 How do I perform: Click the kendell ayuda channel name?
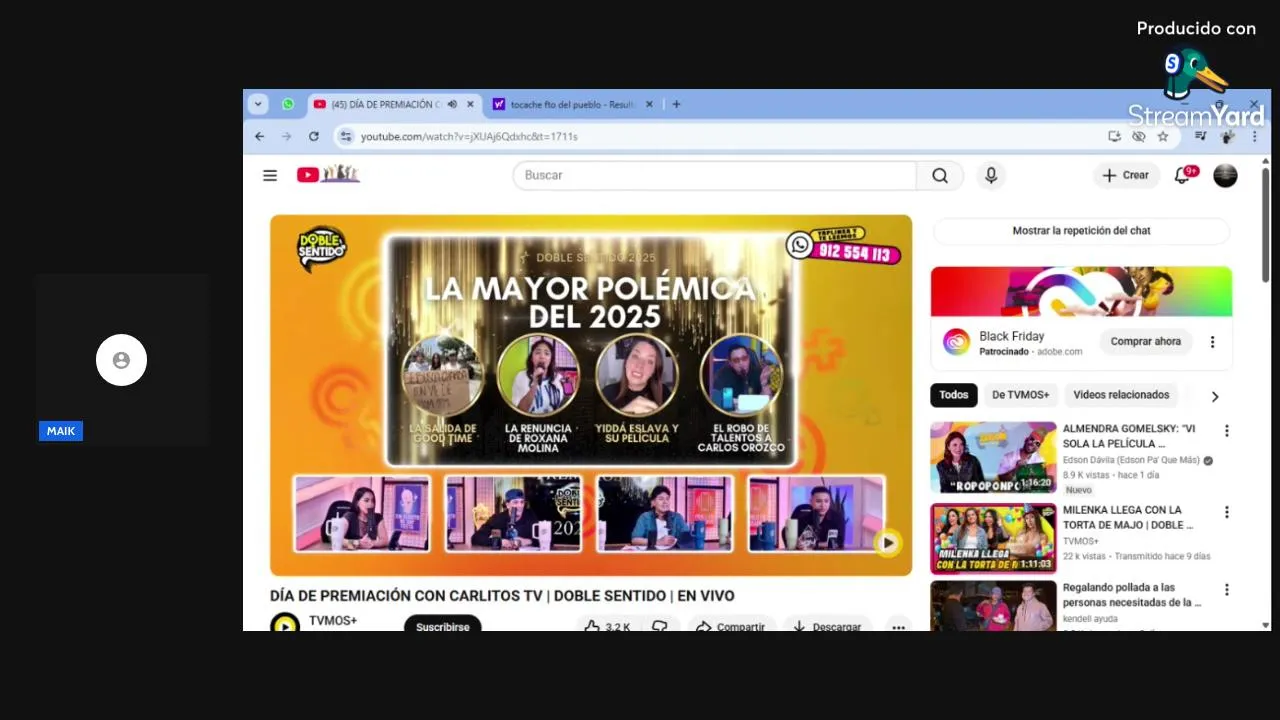tap(1090, 619)
